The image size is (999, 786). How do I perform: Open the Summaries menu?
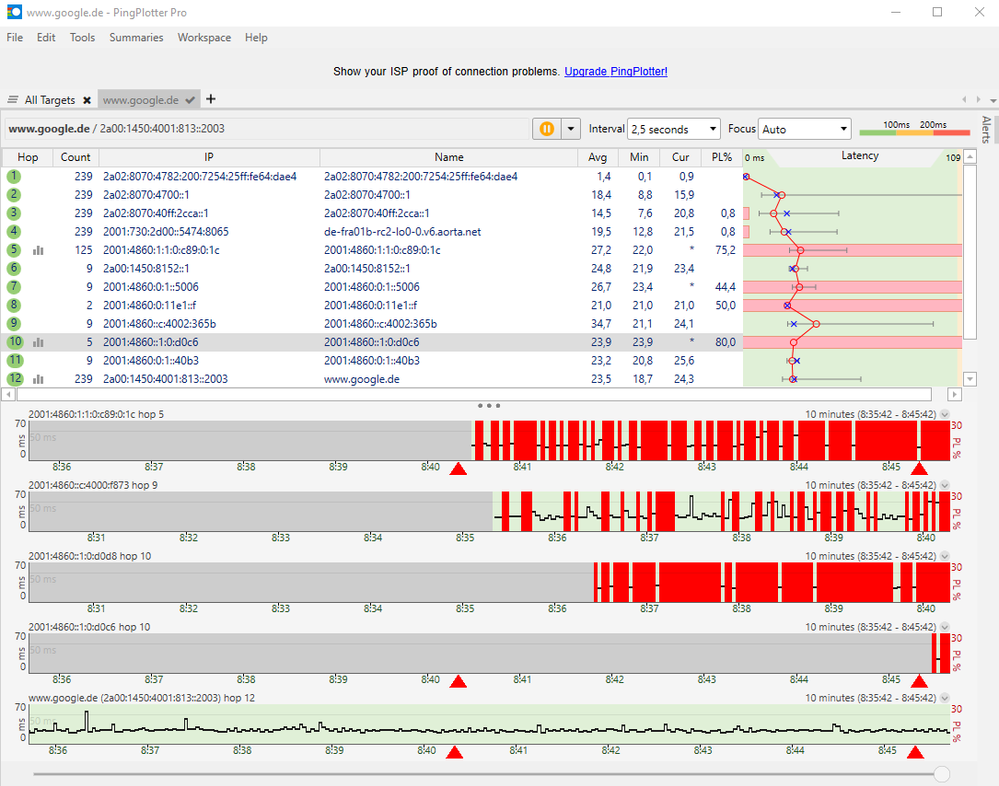[x=136, y=38]
